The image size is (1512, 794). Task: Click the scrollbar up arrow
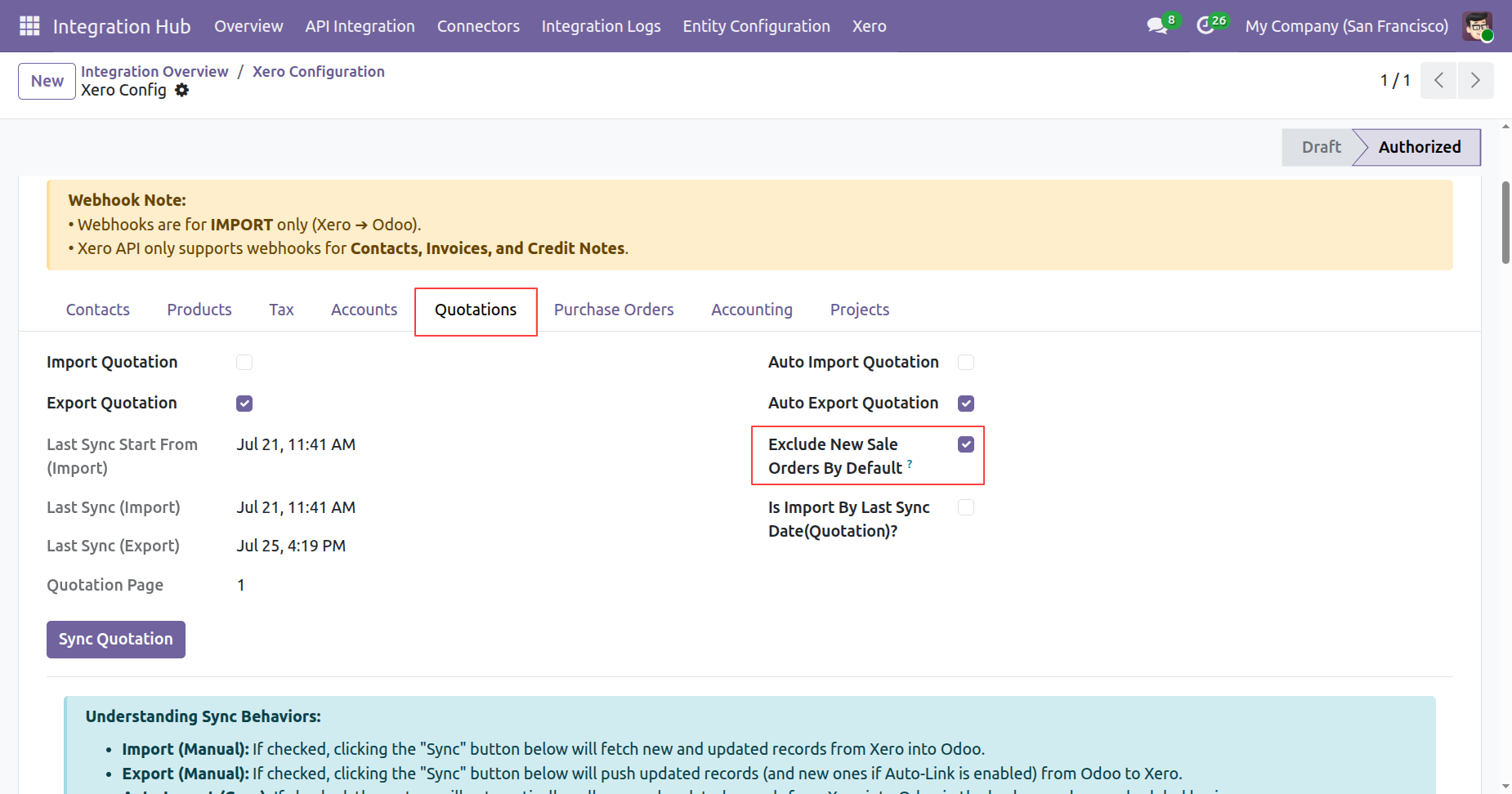click(x=1505, y=127)
